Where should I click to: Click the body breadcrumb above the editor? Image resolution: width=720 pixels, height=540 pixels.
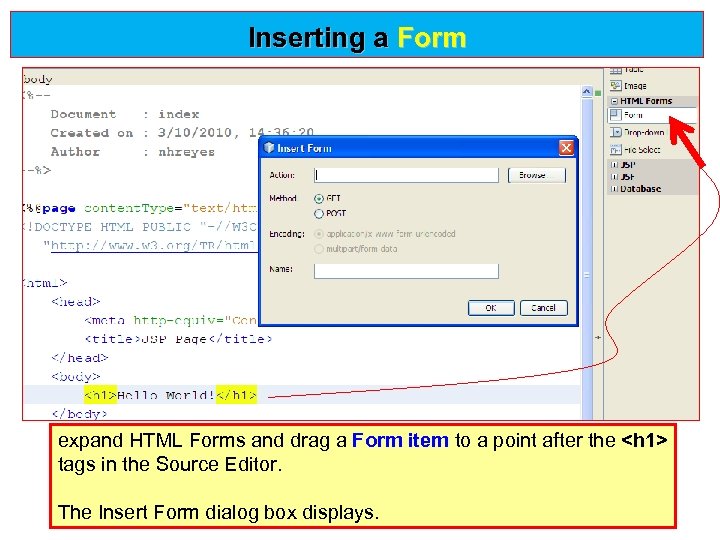pyautogui.click(x=38, y=79)
